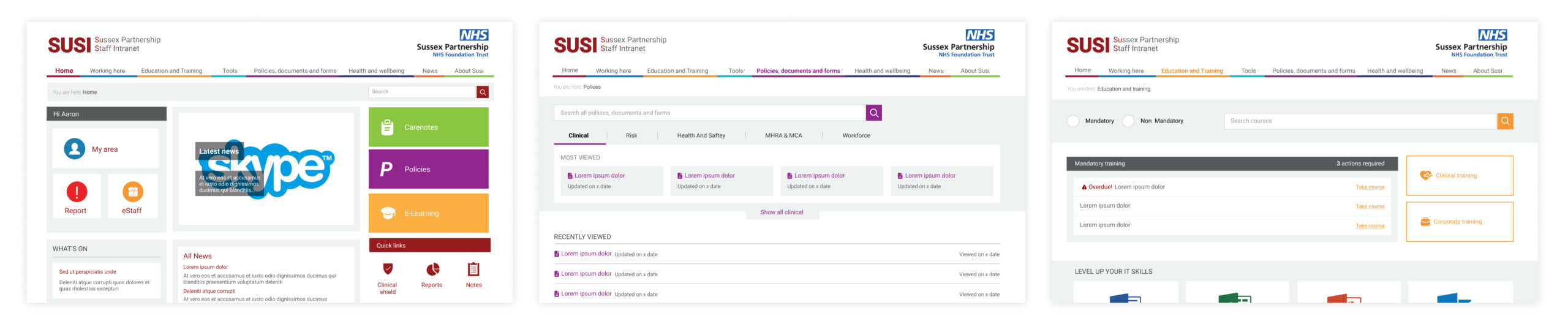Click the Latest news Skype thumbnail
The height and width of the screenshot is (324, 1568).
pos(266,169)
